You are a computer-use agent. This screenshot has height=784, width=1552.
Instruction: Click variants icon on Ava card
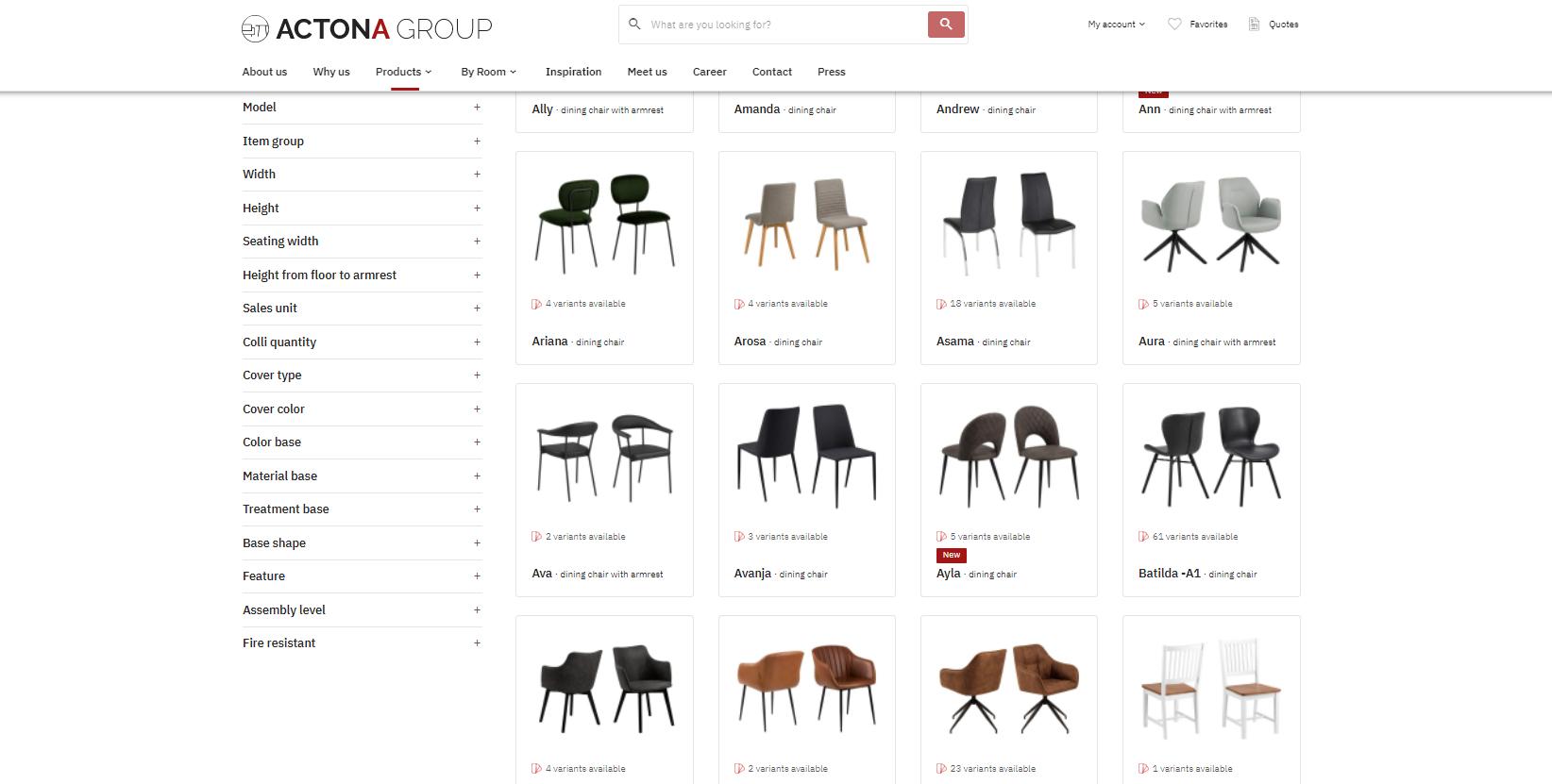click(536, 537)
